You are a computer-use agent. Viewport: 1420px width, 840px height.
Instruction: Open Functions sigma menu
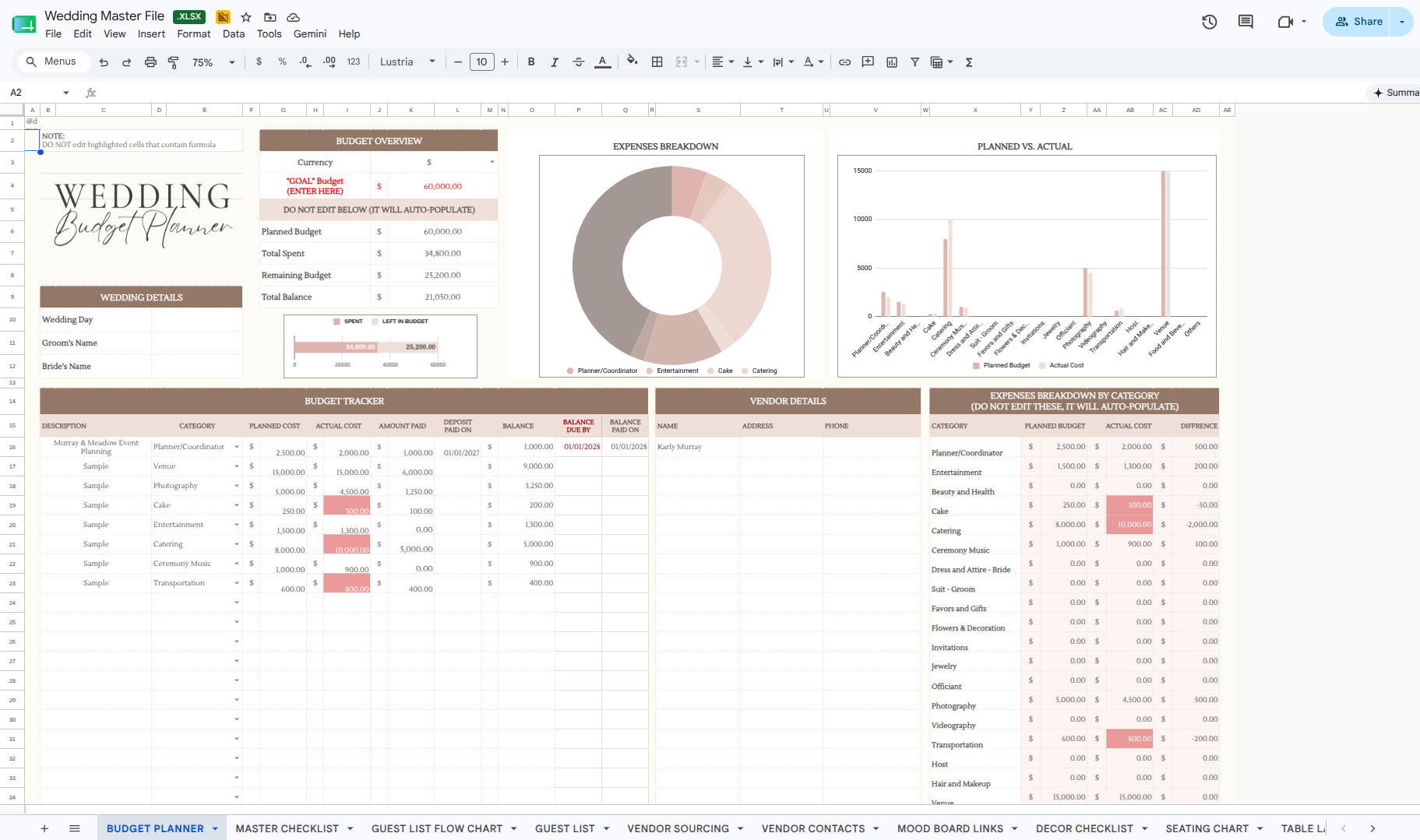point(969,62)
